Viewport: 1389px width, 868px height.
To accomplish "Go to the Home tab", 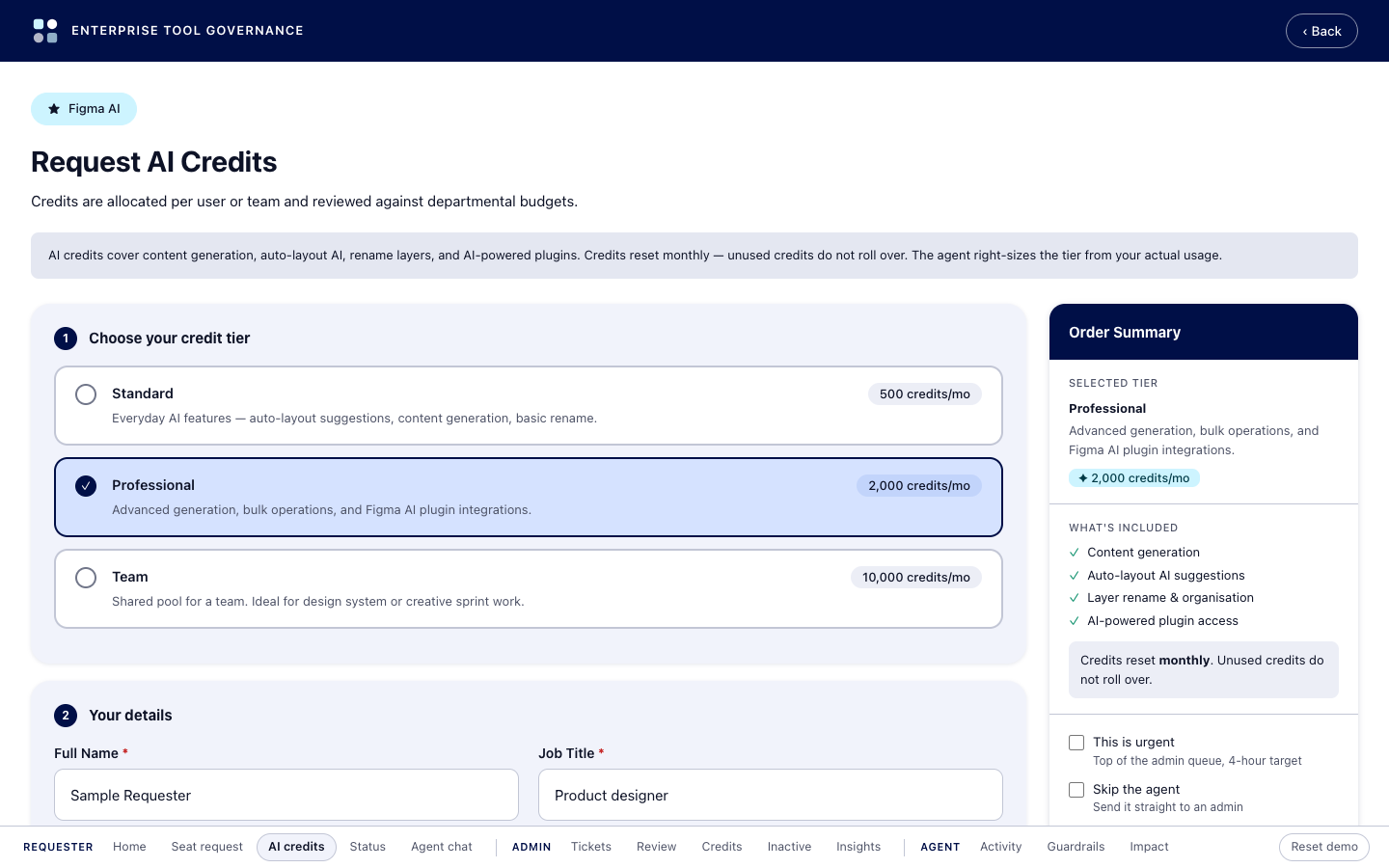I will click(129, 847).
